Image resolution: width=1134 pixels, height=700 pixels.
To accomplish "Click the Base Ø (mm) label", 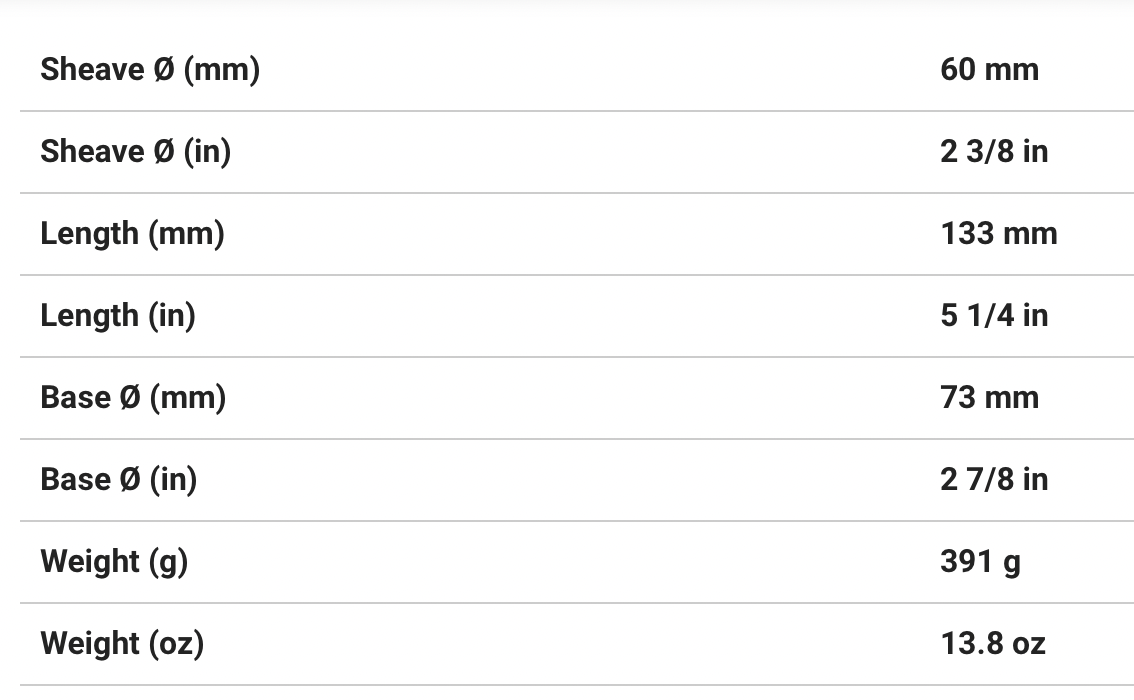I will pos(133,398).
